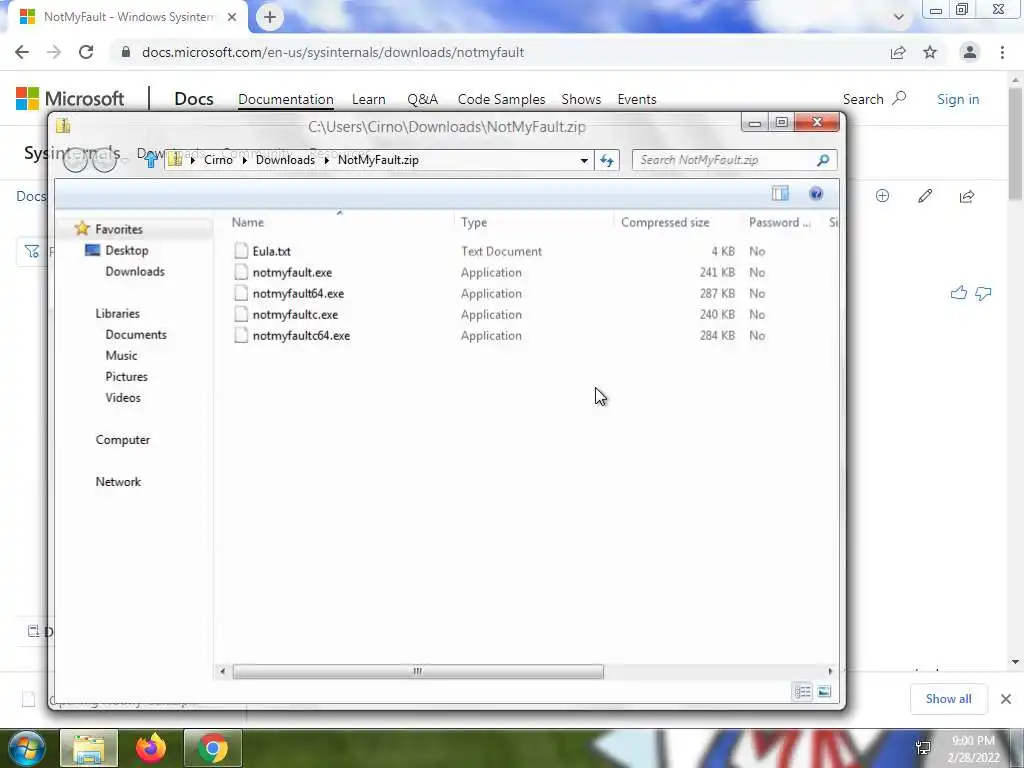
Task: Click the Explorer Forward button
Action: coord(104,160)
